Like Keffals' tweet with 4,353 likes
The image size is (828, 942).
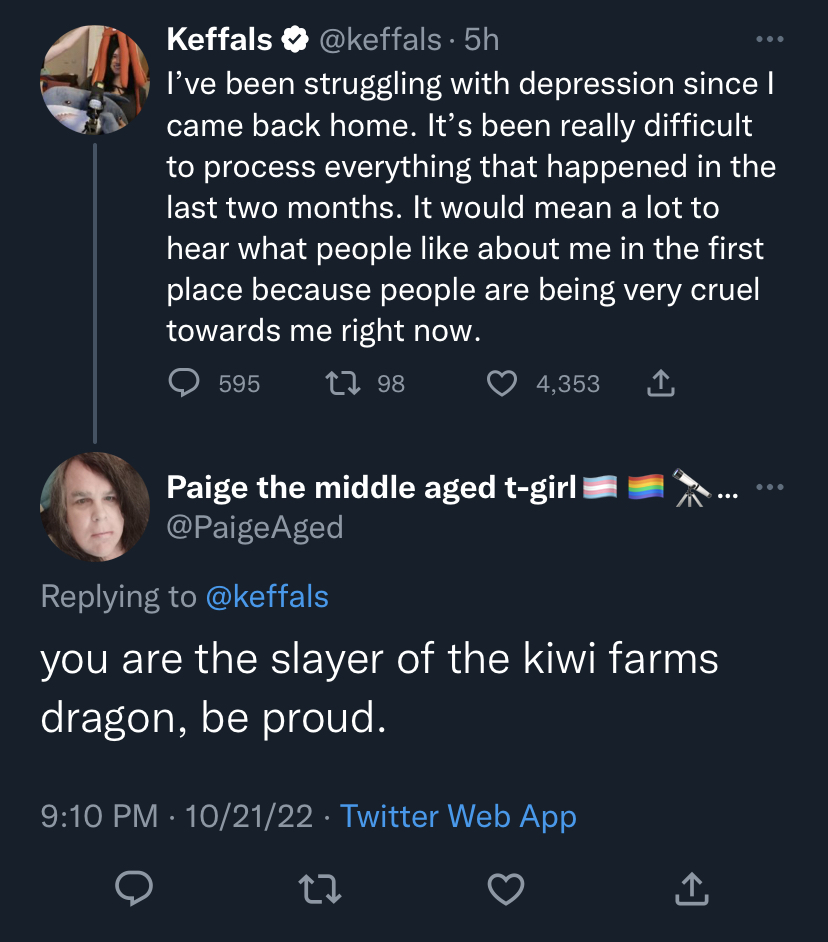502,383
